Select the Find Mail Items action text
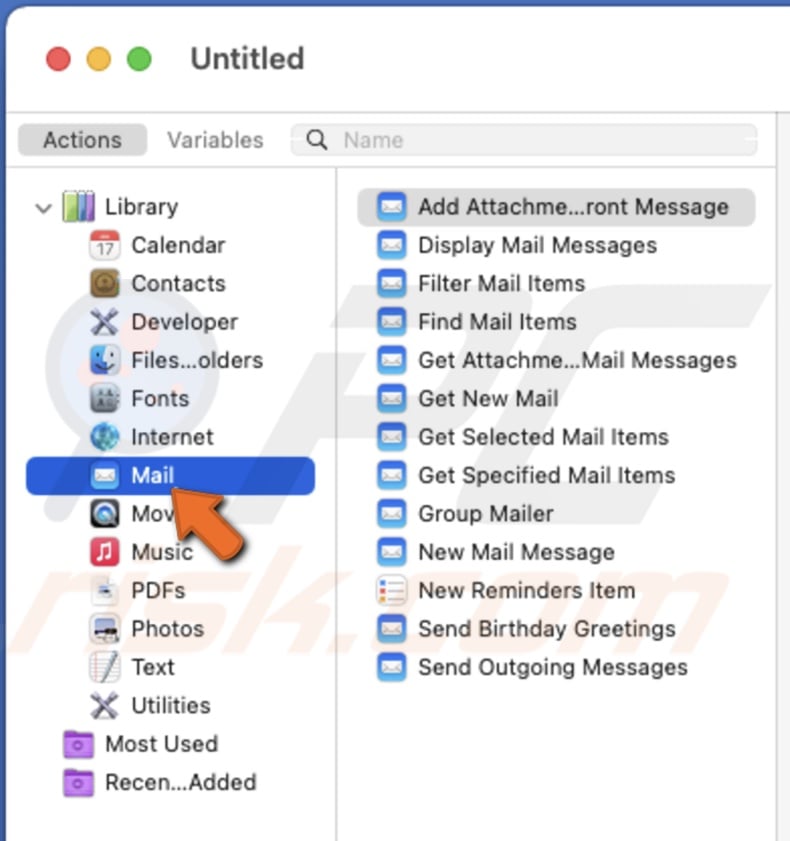This screenshot has width=790, height=841. [x=497, y=322]
